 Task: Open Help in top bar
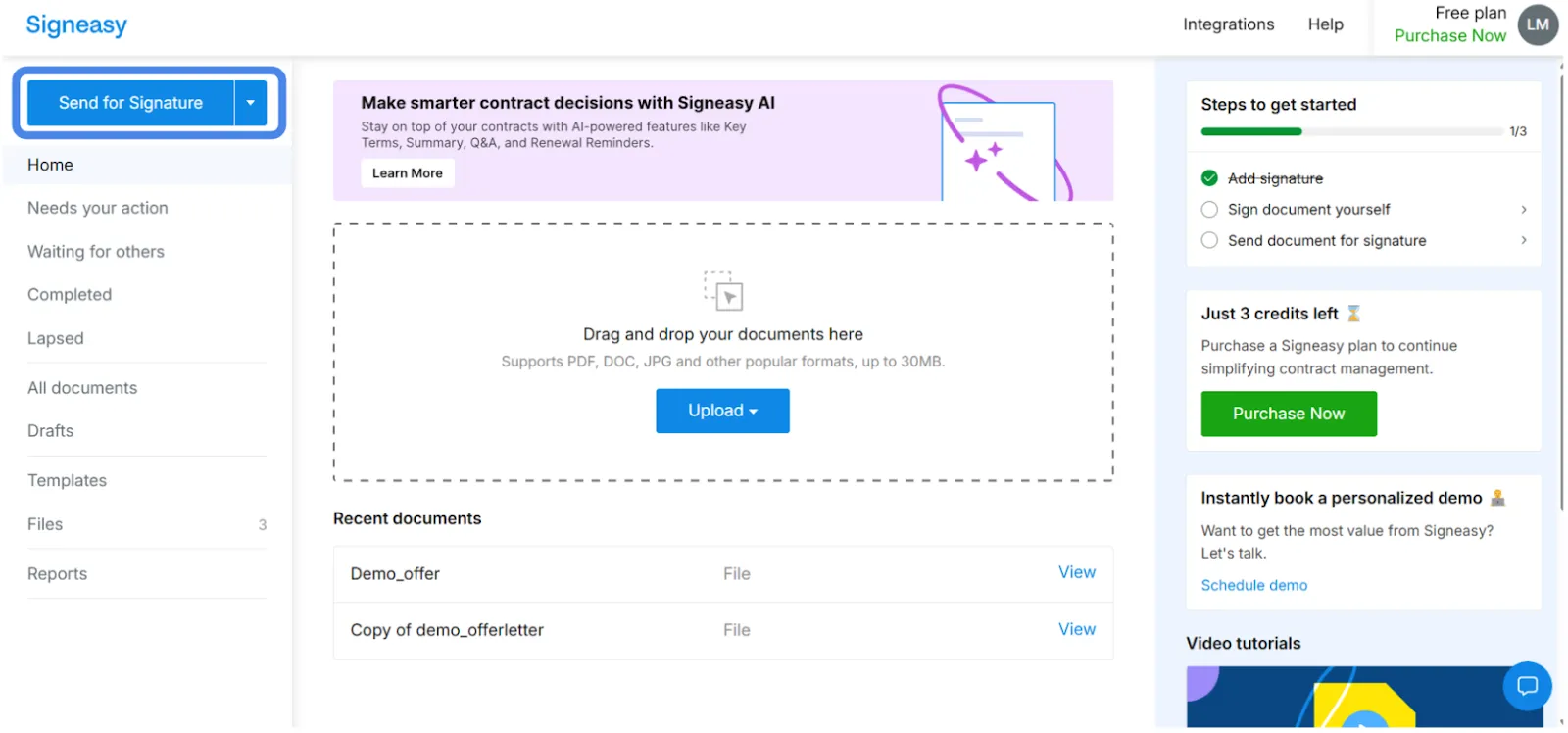tap(1325, 24)
